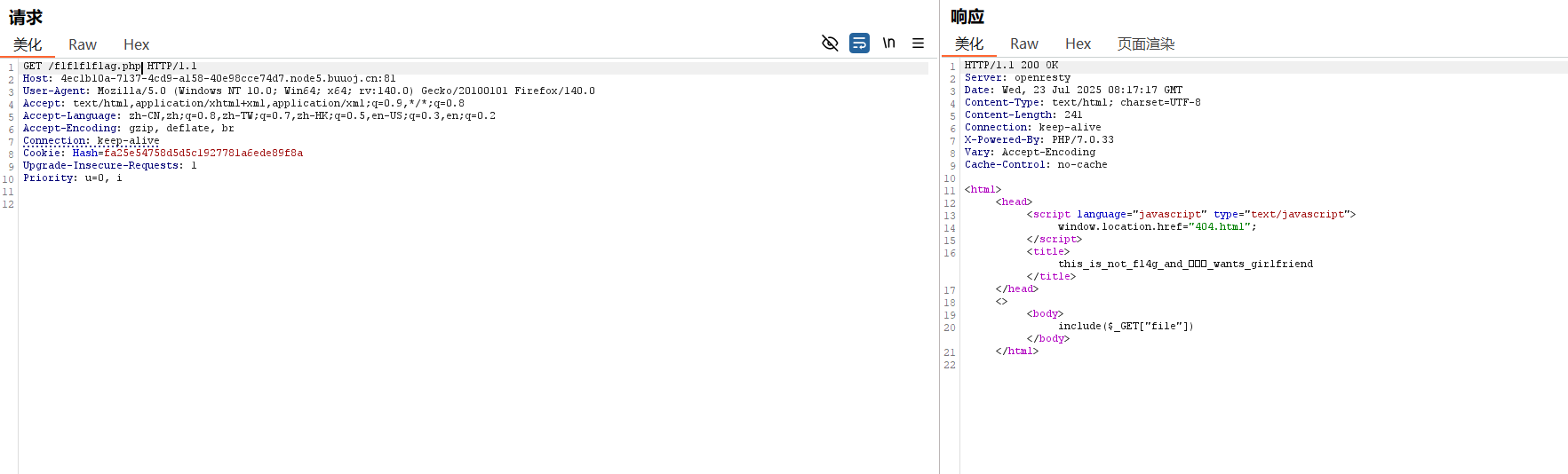The width and height of the screenshot is (1568, 474).
Task: Click the response Date header line
Action: click(x=1073, y=91)
